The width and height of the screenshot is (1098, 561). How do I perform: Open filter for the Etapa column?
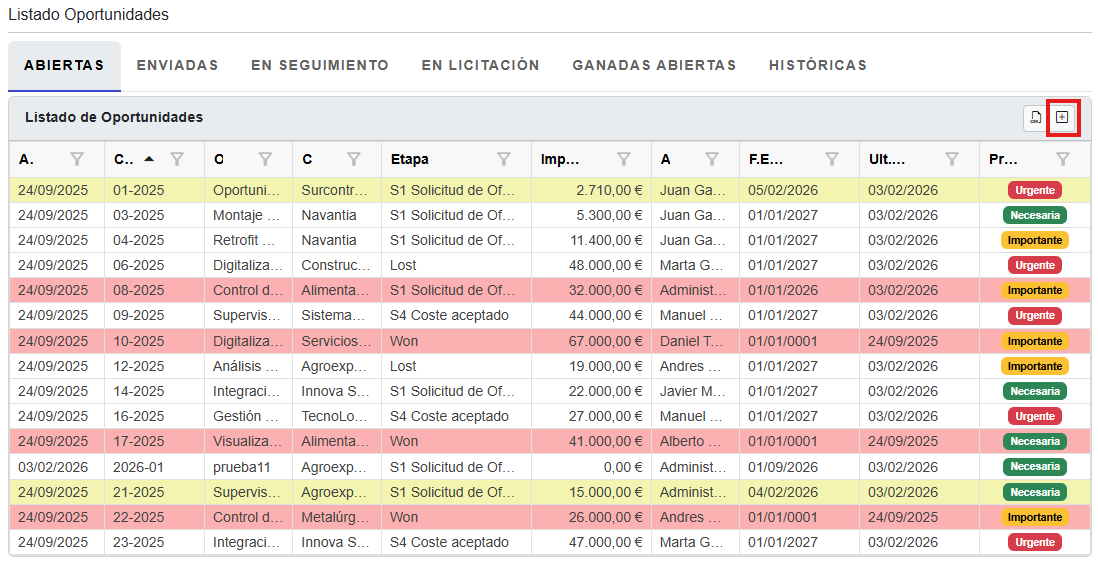[x=504, y=159]
